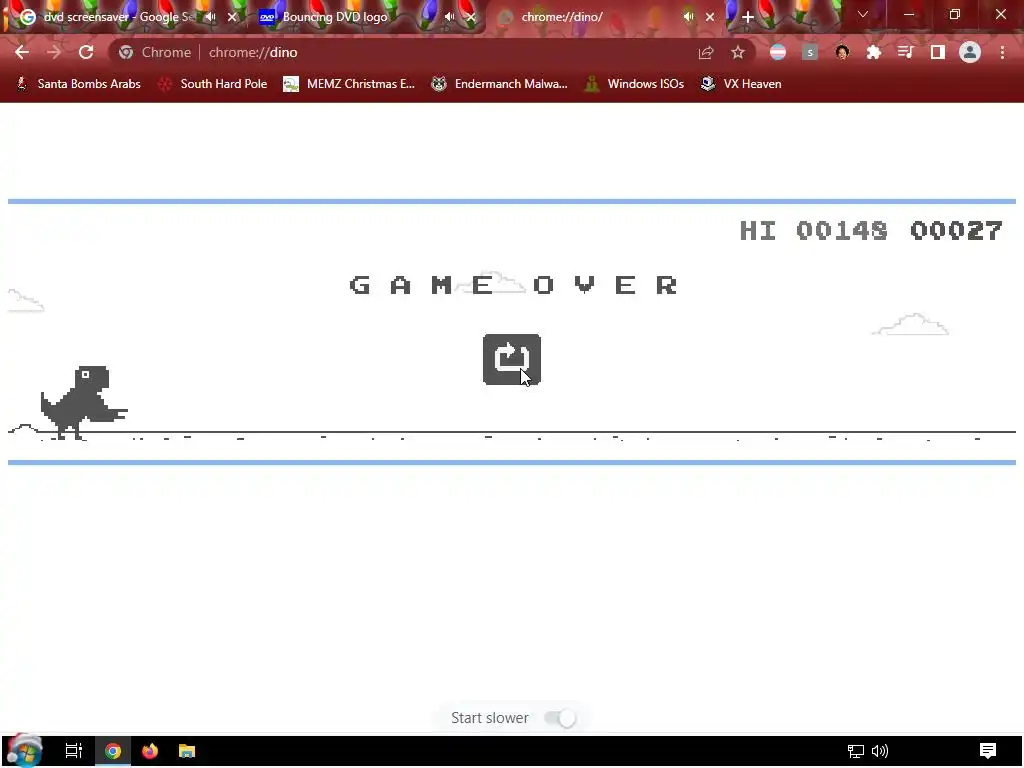The image size is (1024, 768).
Task: Open the network tray icon
Action: [x=856, y=752]
